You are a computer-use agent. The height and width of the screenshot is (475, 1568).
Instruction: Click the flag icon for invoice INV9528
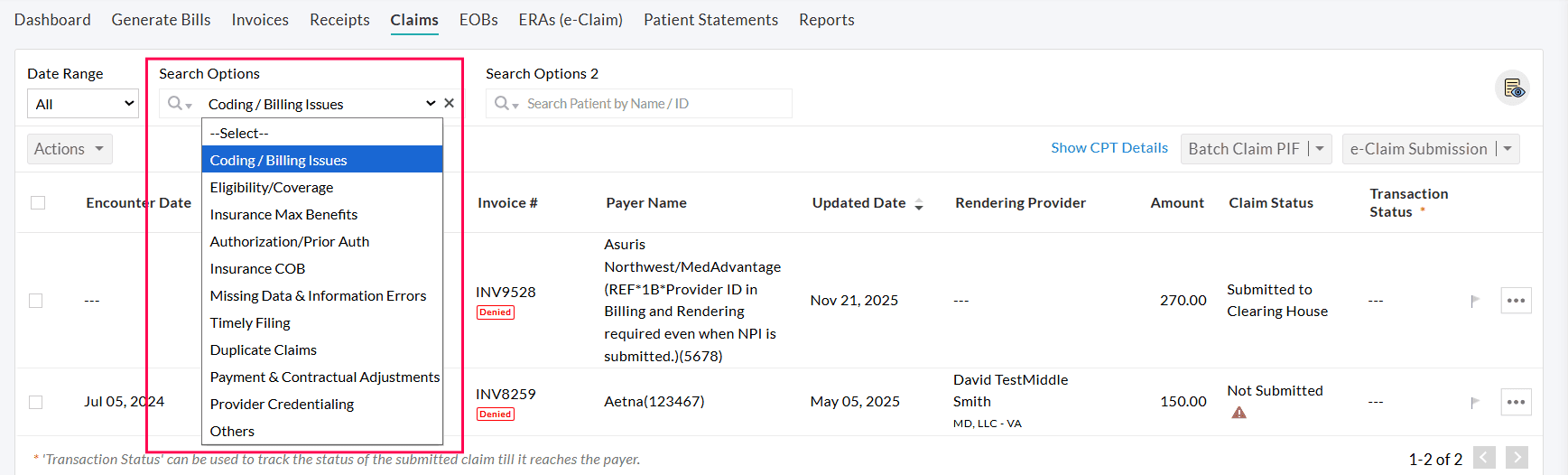[x=1475, y=301]
